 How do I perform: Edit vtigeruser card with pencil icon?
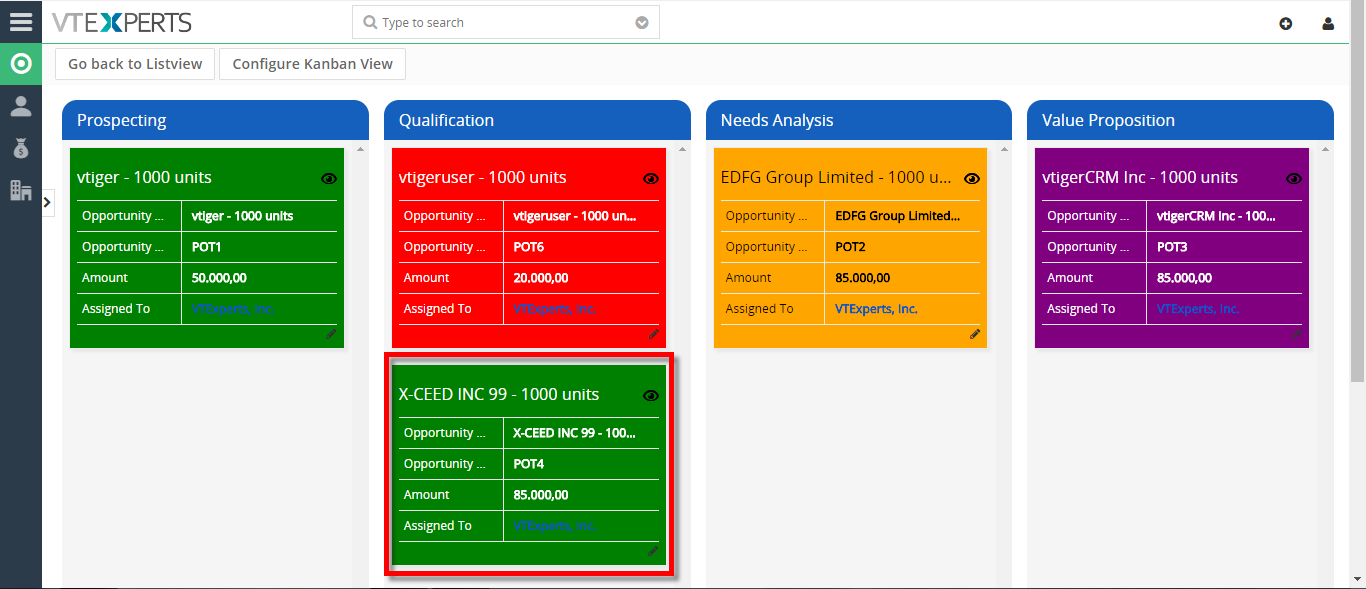coord(653,334)
